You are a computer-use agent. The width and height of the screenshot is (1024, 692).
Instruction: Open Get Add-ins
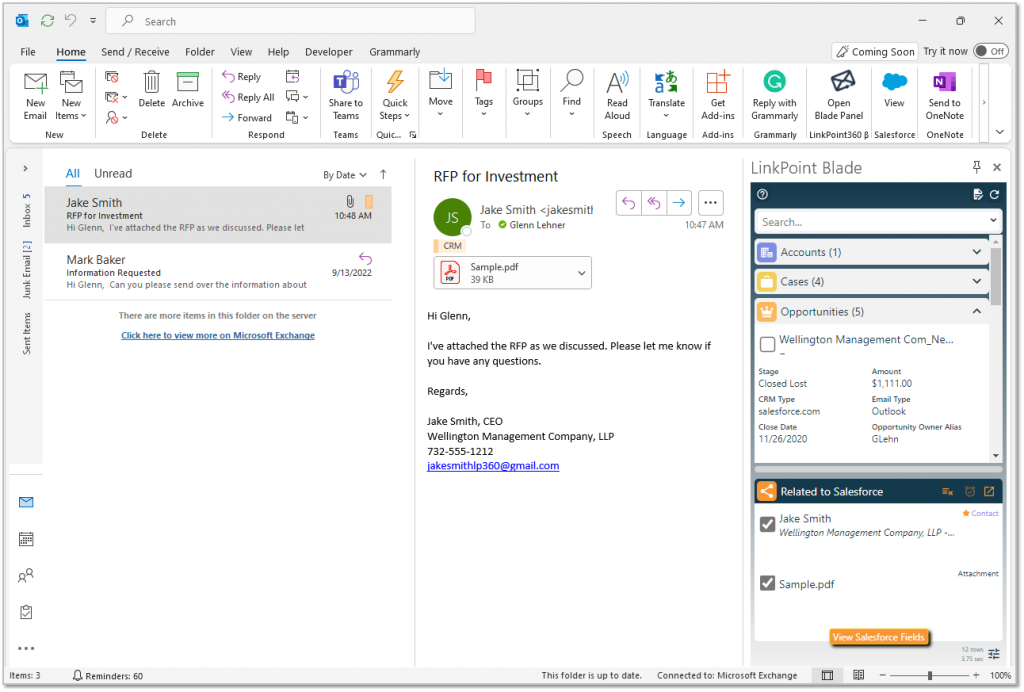pos(717,95)
